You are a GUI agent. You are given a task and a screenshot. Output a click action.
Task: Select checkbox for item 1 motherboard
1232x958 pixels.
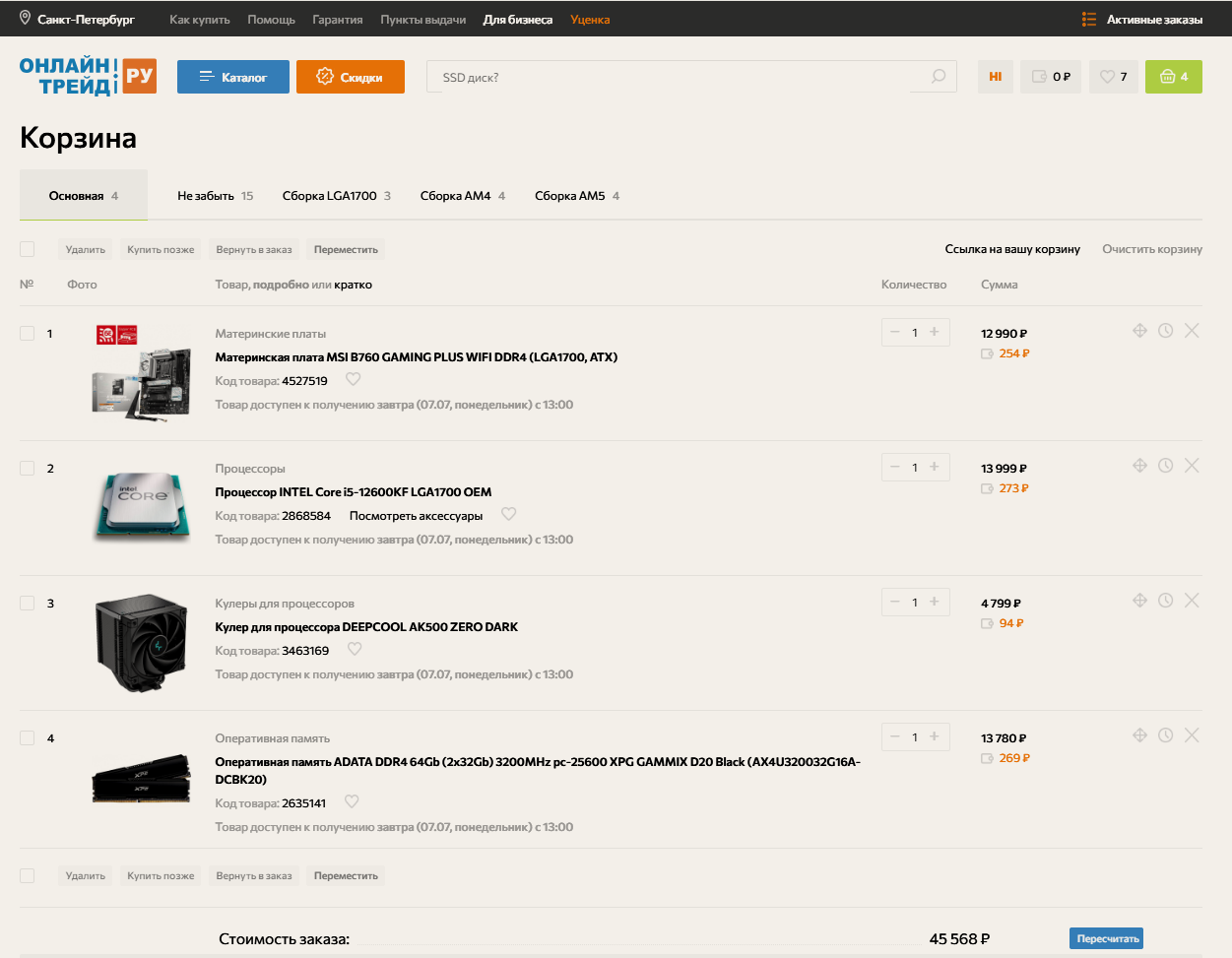pyautogui.click(x=28, y=334)
